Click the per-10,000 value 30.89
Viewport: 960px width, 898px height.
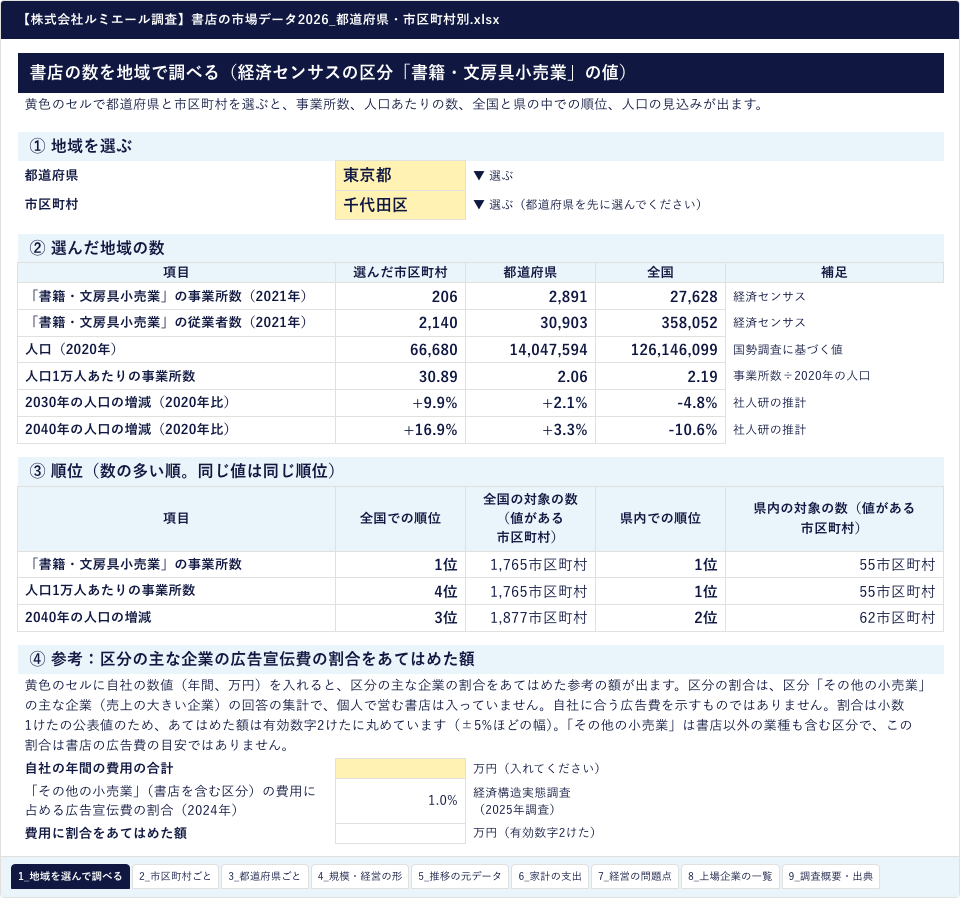400,376
